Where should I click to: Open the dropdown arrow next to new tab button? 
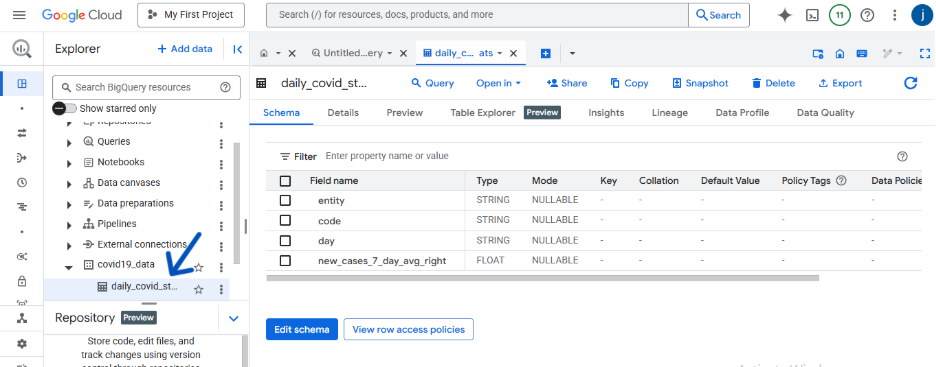[x=572, y=53]
